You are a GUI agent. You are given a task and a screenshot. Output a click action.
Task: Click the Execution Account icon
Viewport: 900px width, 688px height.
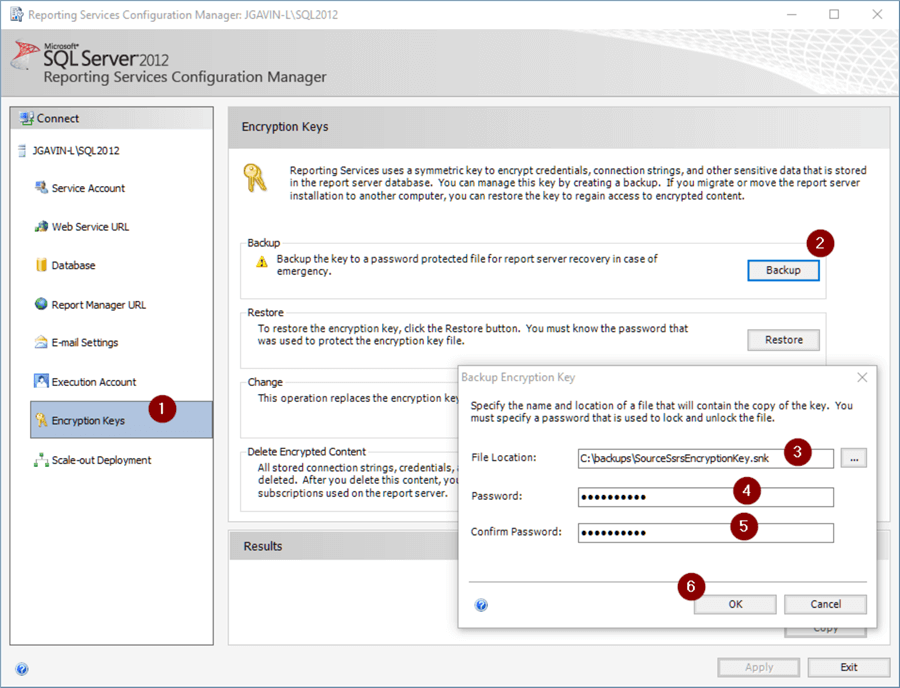point(41,381)
